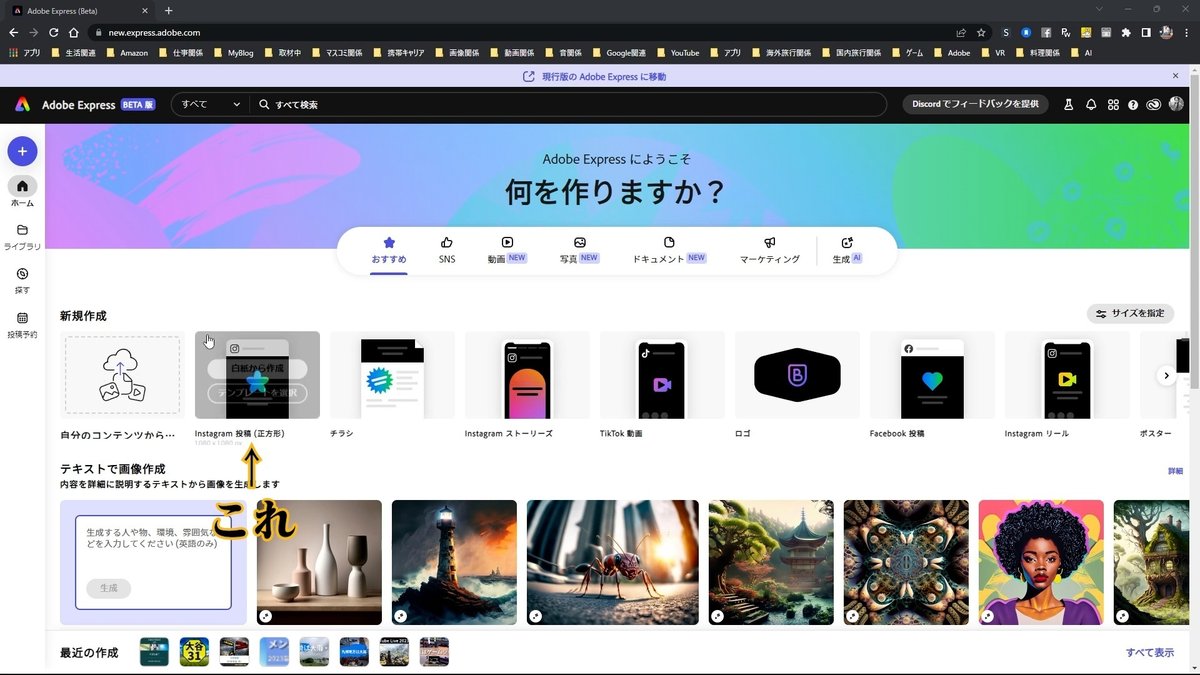Open the Adobe account avatar
Screen dimensions: 1200x675
(x=1175, y=104)
